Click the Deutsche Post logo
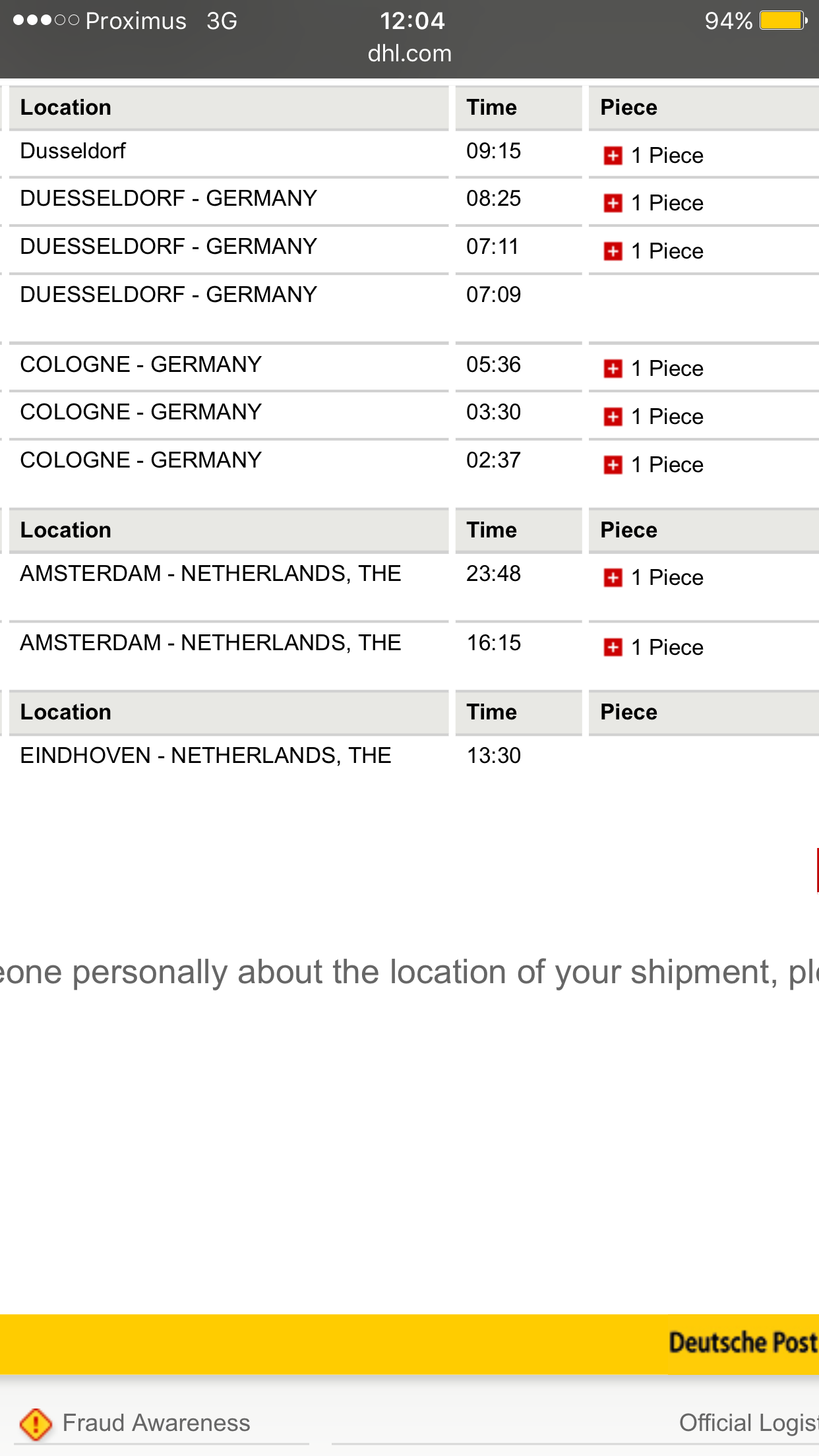Viewport: 819px width, 1456px height. click(x=743, y=1343)
